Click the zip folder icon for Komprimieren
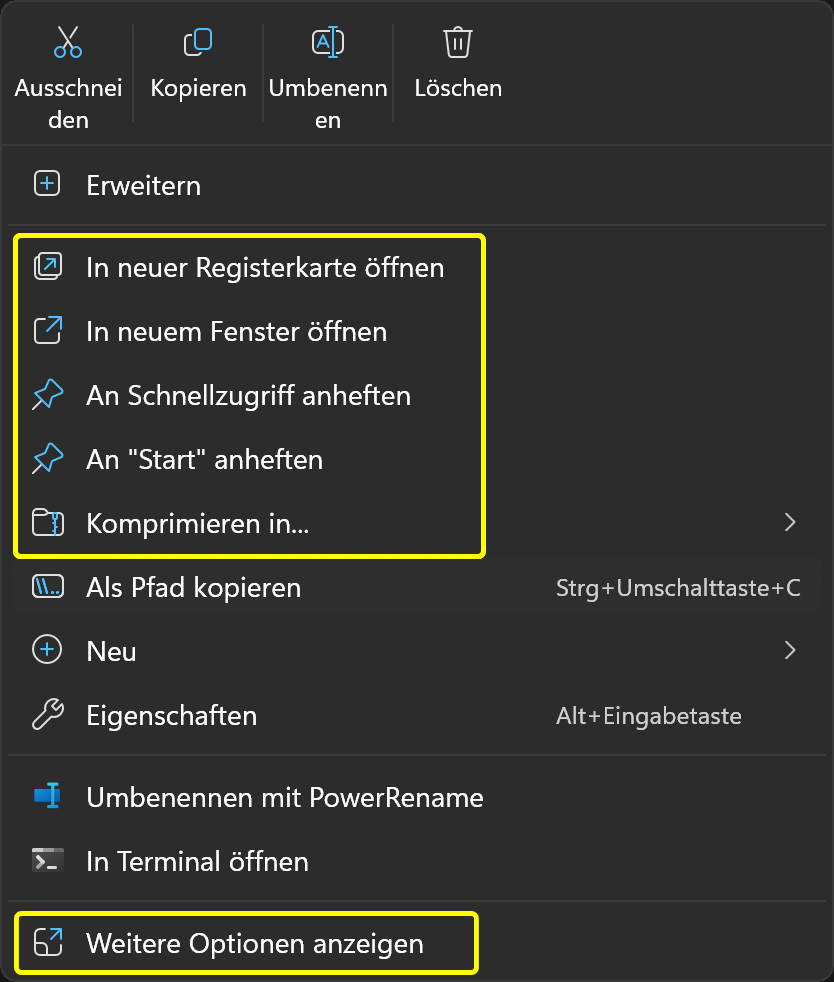The width and height of the screenshot is (834, 982). [x=47, y=523]
